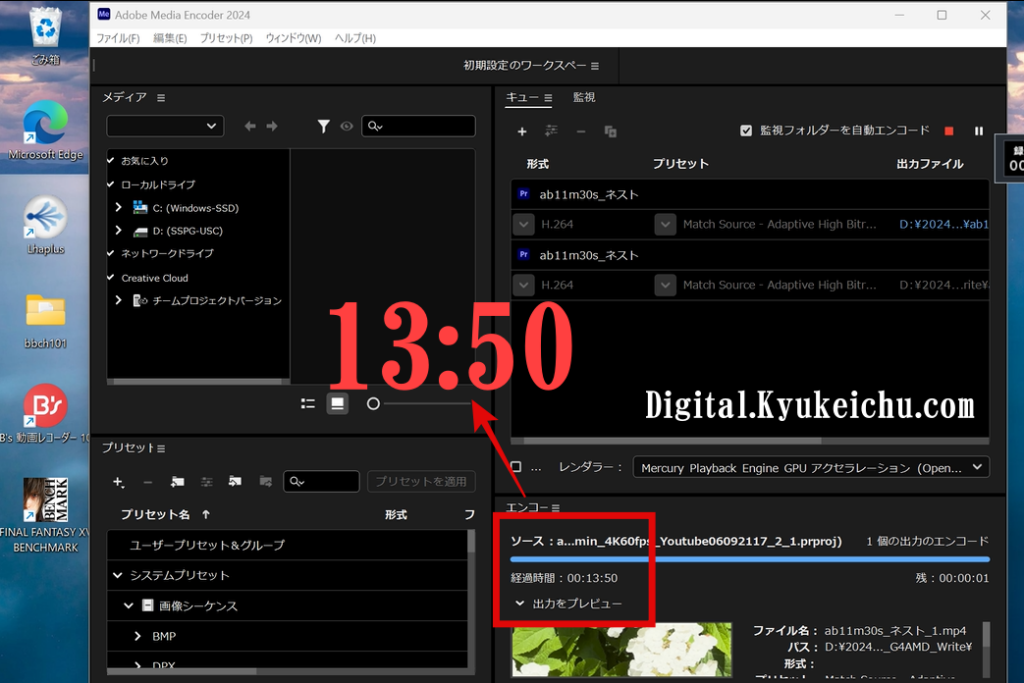Collapse the Creative Cloud section
Viewport: 1024px width, 683px height.
click(x=111, y=277)
